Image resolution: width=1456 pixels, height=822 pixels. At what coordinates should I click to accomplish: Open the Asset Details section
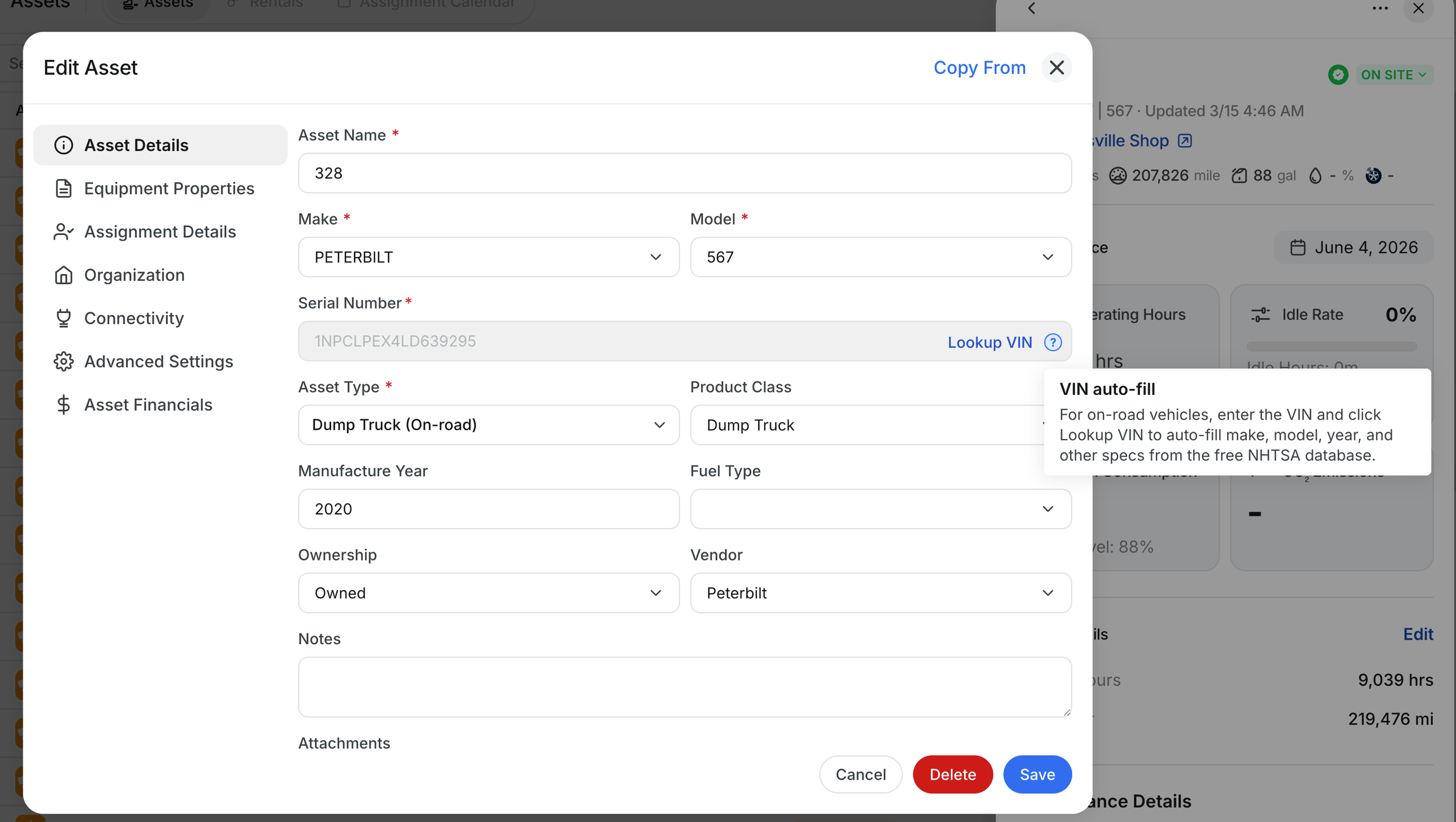[160, 145]
